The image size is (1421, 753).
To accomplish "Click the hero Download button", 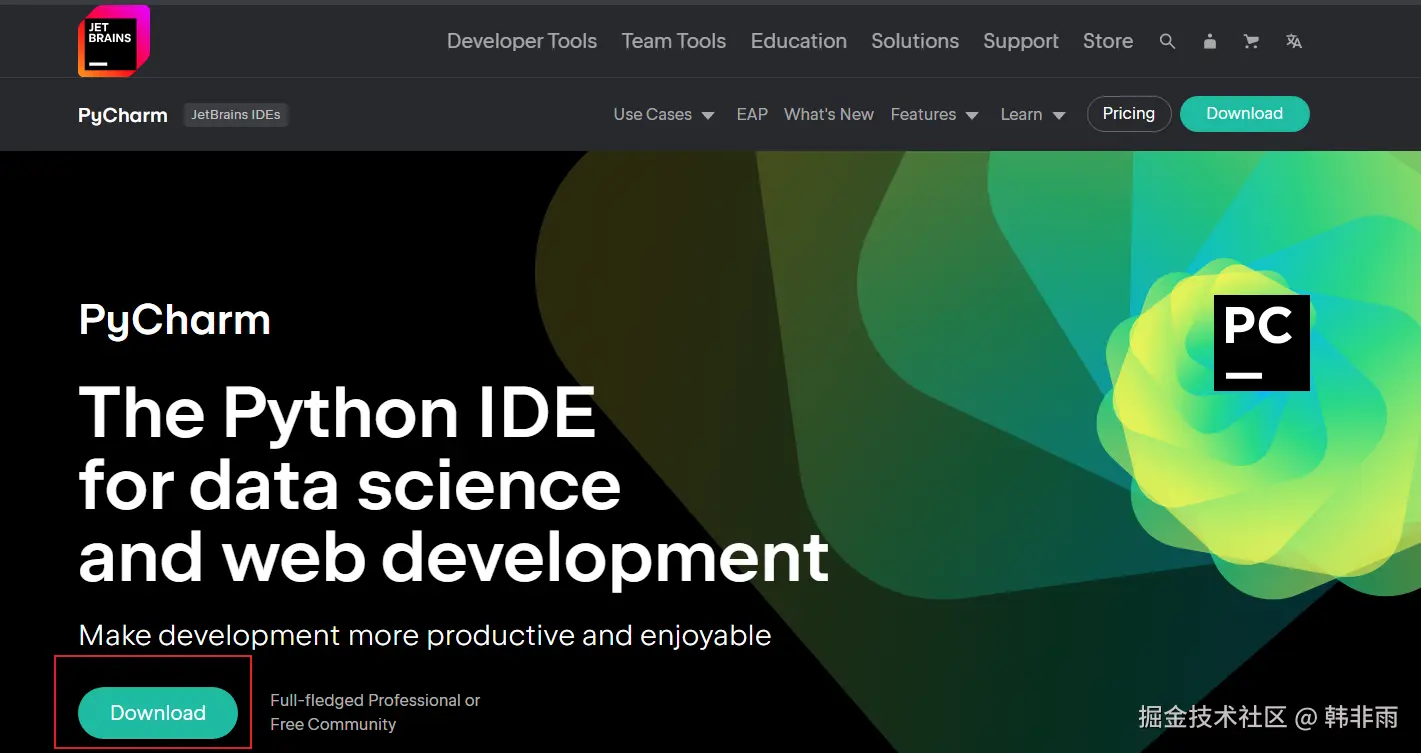I will 158,713.
